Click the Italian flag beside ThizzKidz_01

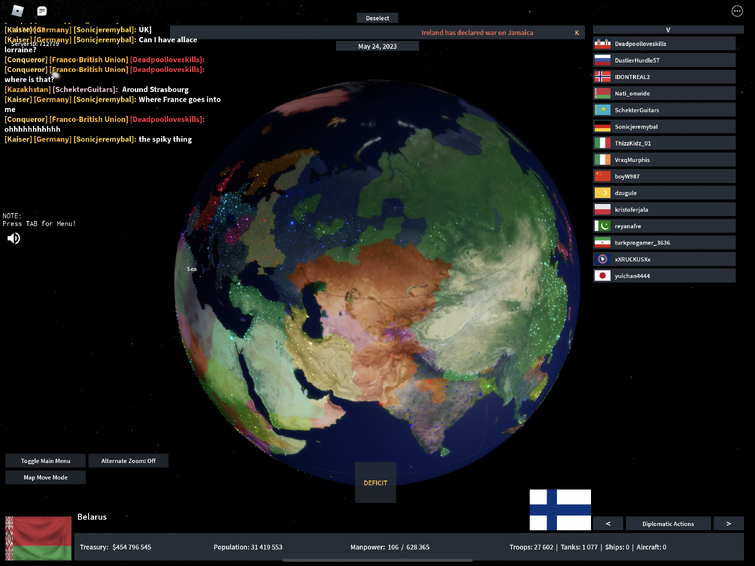point(602,143)
